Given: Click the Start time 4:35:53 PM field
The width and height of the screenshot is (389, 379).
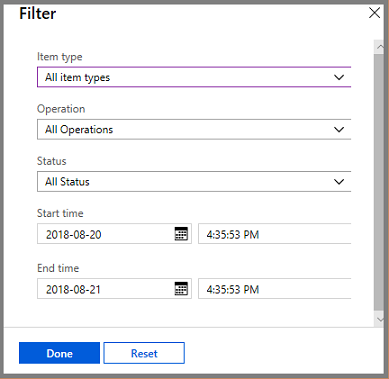Looking at the screenshot, I should tap(275, 234).
